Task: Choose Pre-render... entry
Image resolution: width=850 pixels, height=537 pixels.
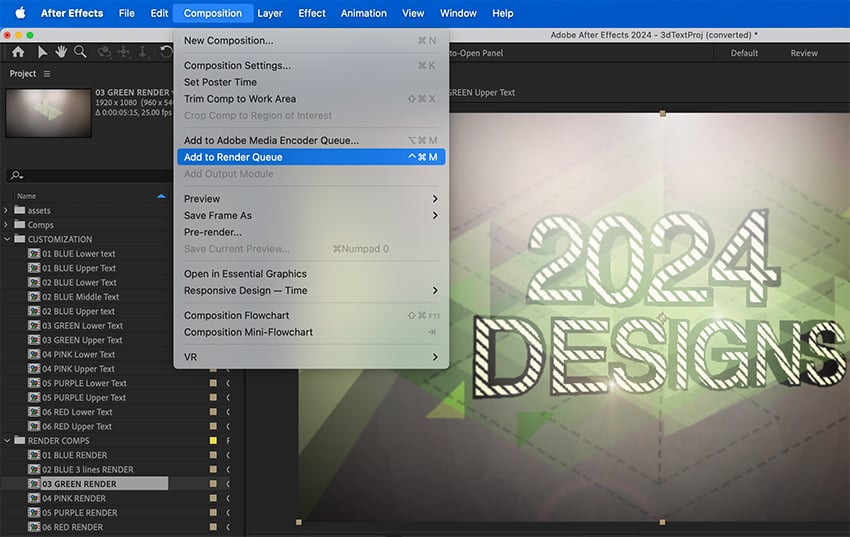Action: (x=311, y=232)
